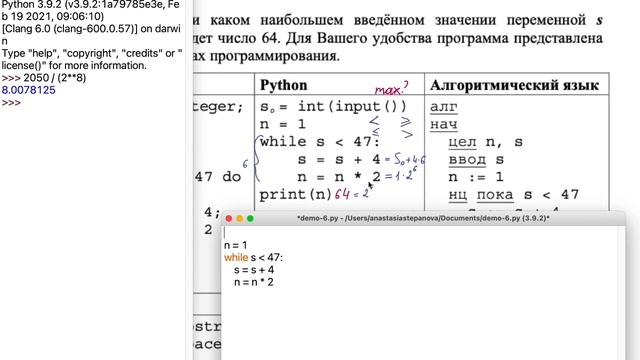Click 'программирования.' in document paragraph
This screenshot has height=360, width=640.
(x=274, y=56)
